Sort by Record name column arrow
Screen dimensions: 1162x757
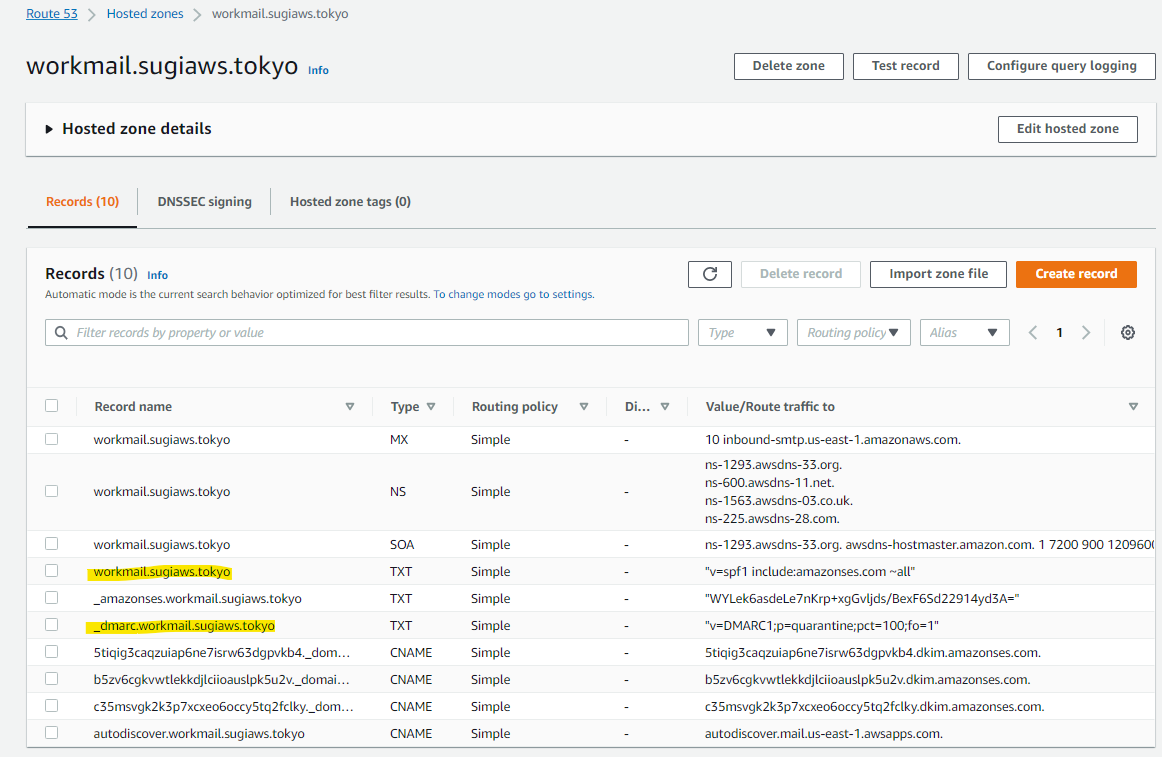[350, 407]
